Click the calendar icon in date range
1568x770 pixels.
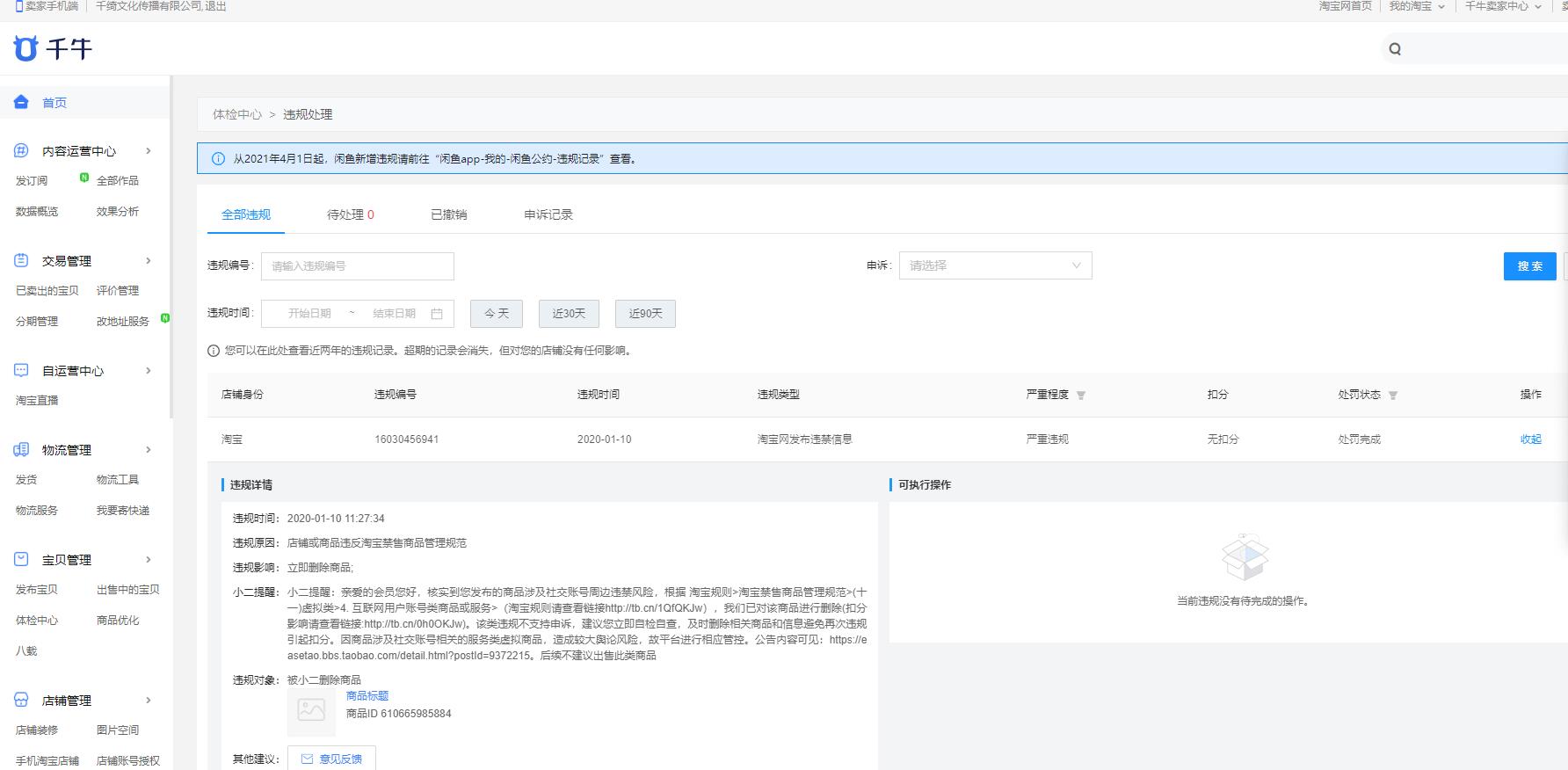click(437, 314)
